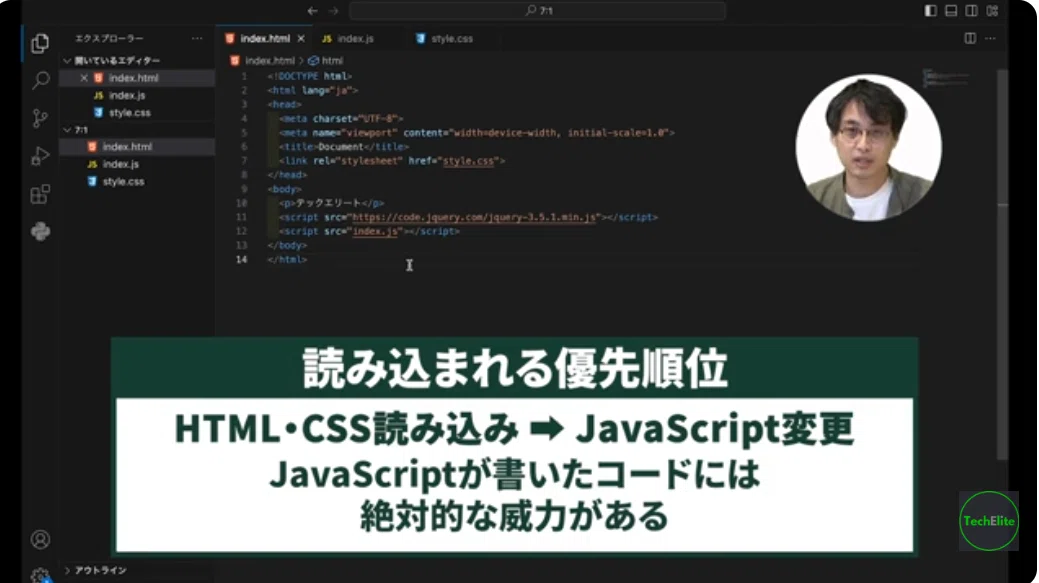
Task: Open the Extensions view
Action: 40,194
